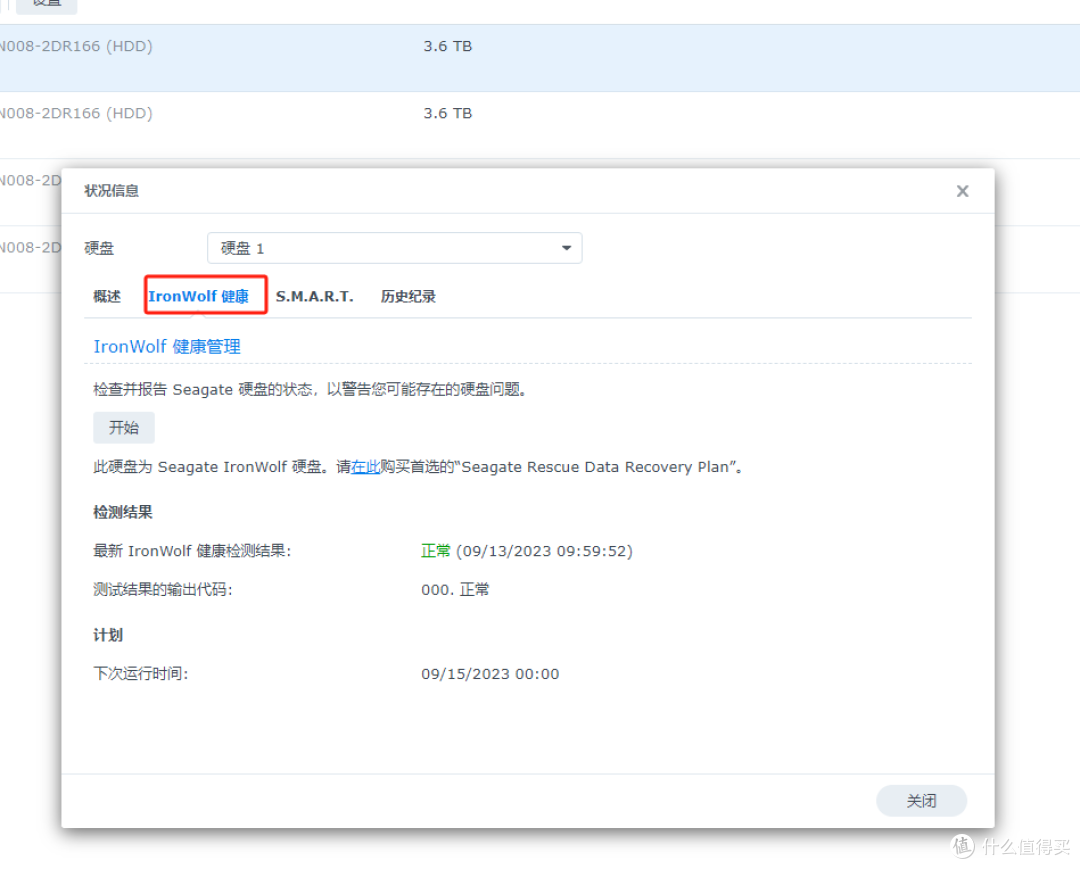Click the 下次运行时间 label
The width and height of the screenshot is (1080, 869).
click(141, 673)
